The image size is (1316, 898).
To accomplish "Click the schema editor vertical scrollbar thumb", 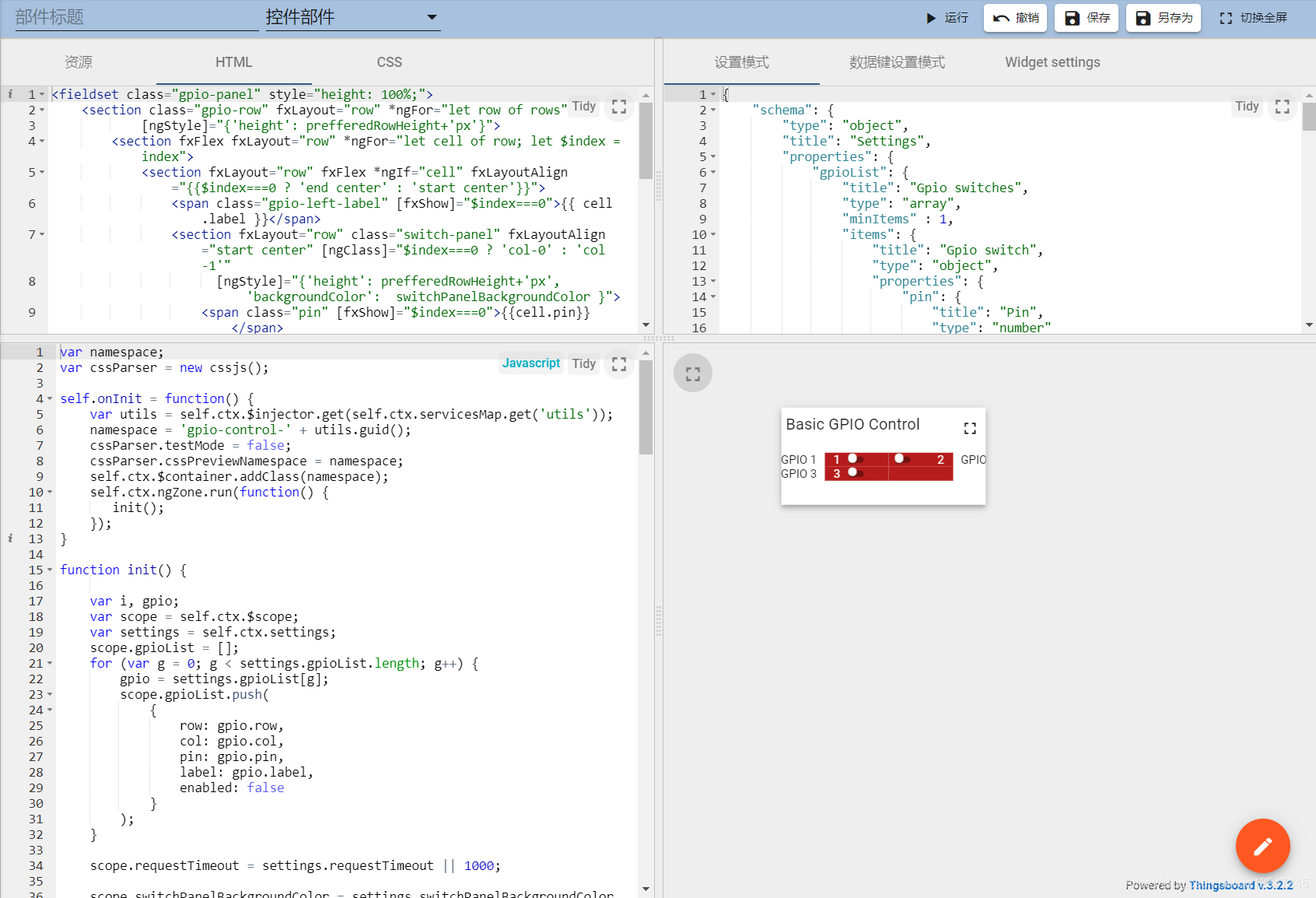I will 1309,116.
